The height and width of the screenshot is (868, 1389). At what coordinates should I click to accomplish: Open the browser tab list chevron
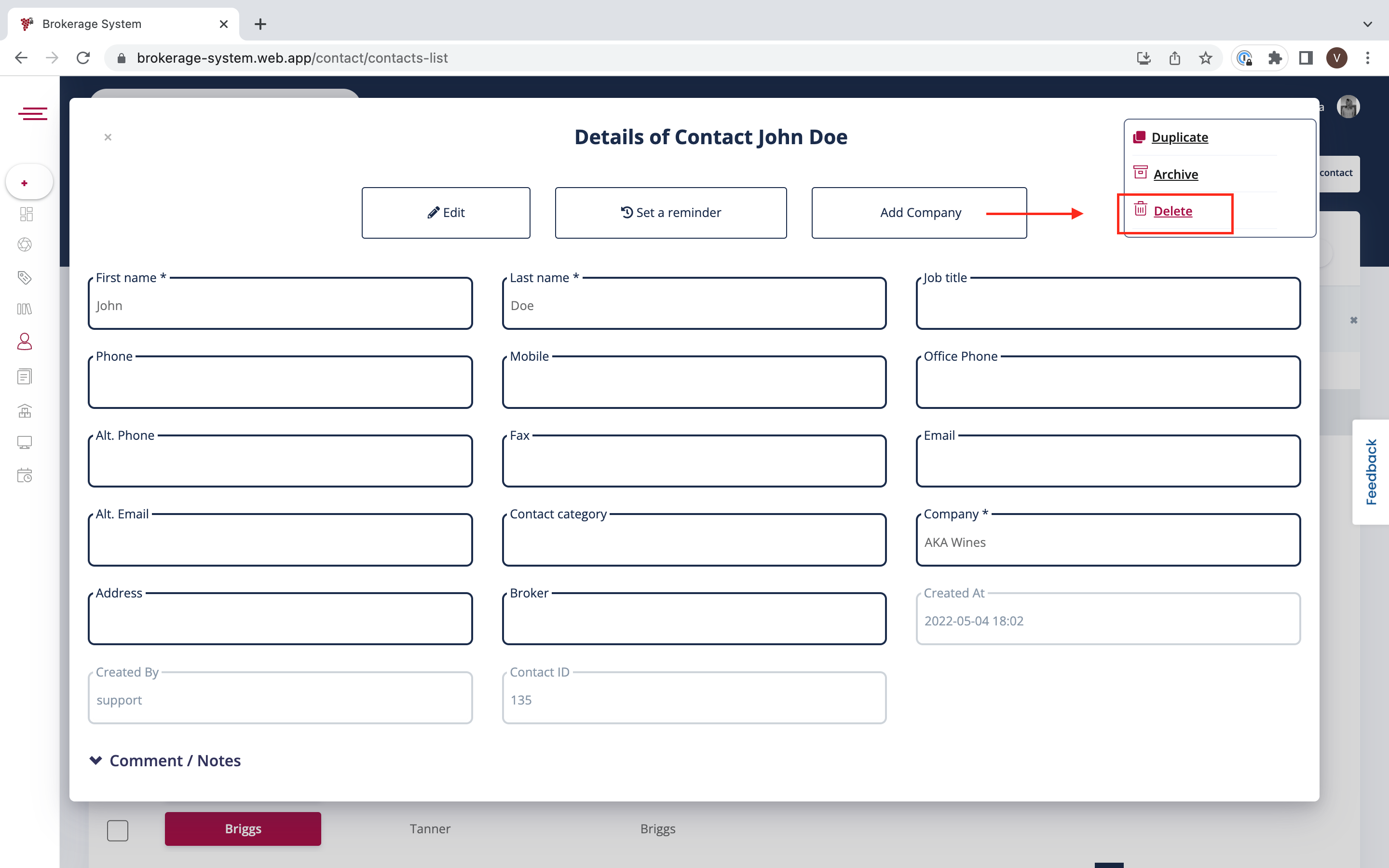[x=1368, y=24]
